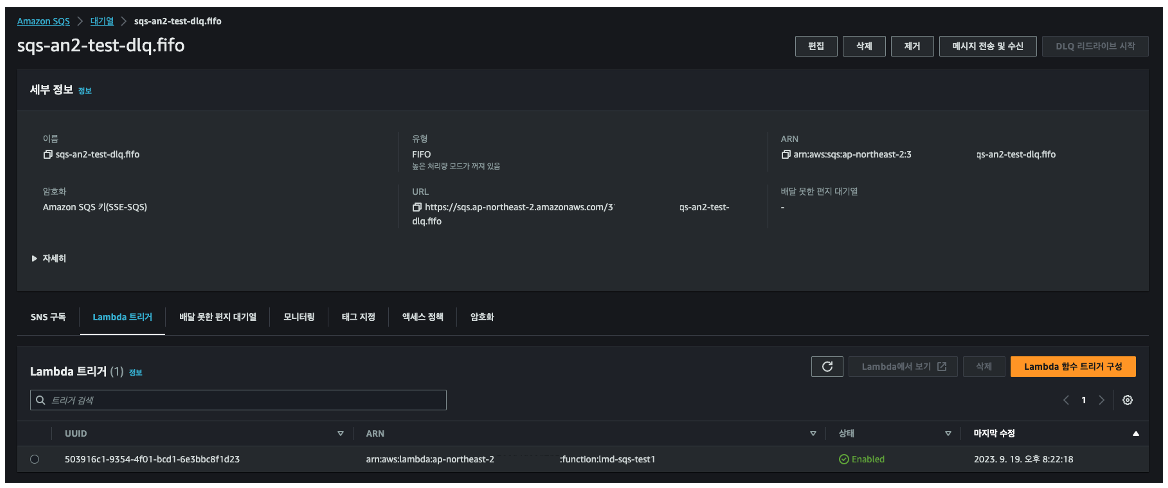
Task: Switch to the SNS 구독 tab
Action: (x=48, y=317)
